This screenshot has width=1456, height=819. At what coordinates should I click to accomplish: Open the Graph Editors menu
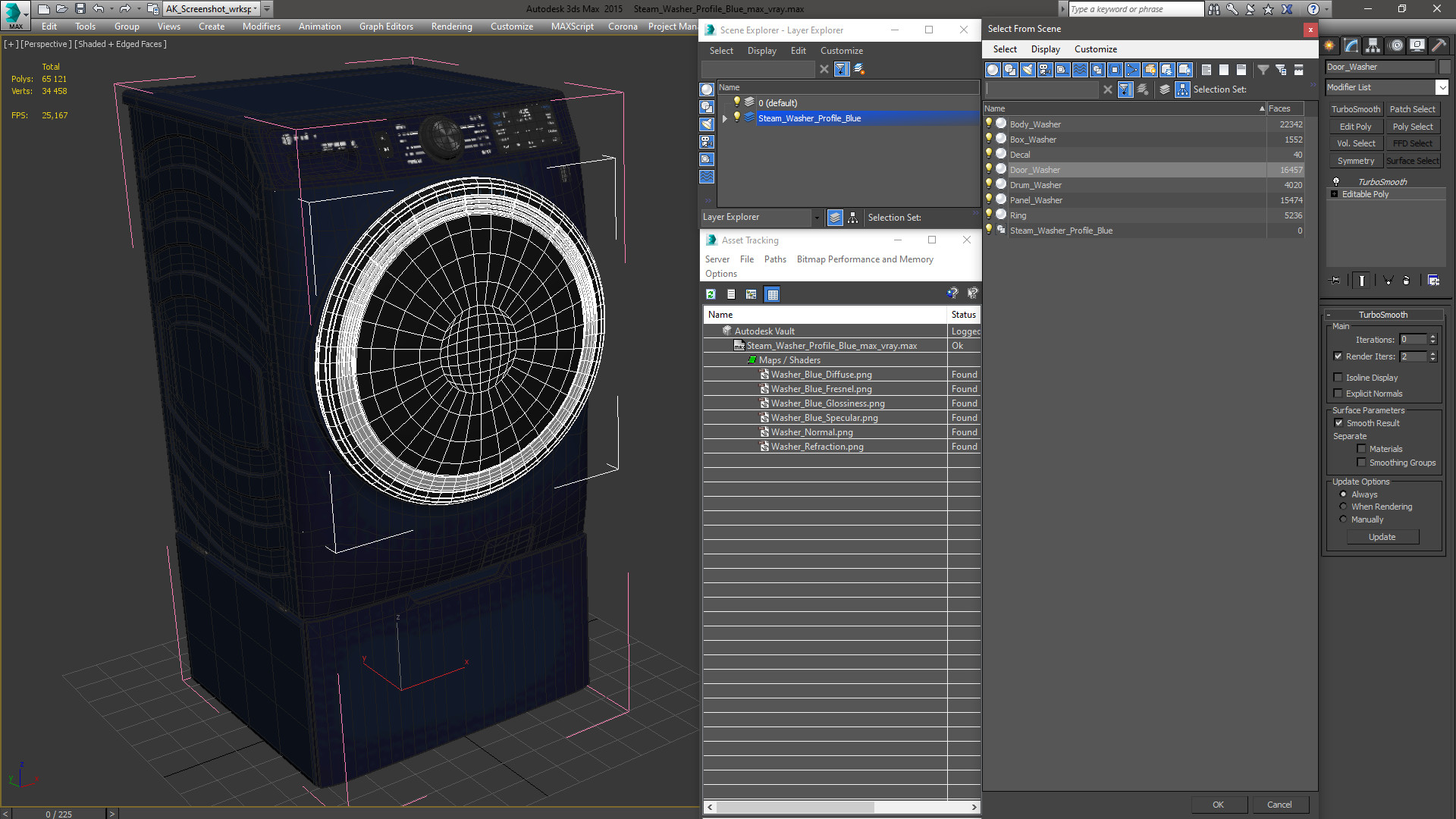386,27
